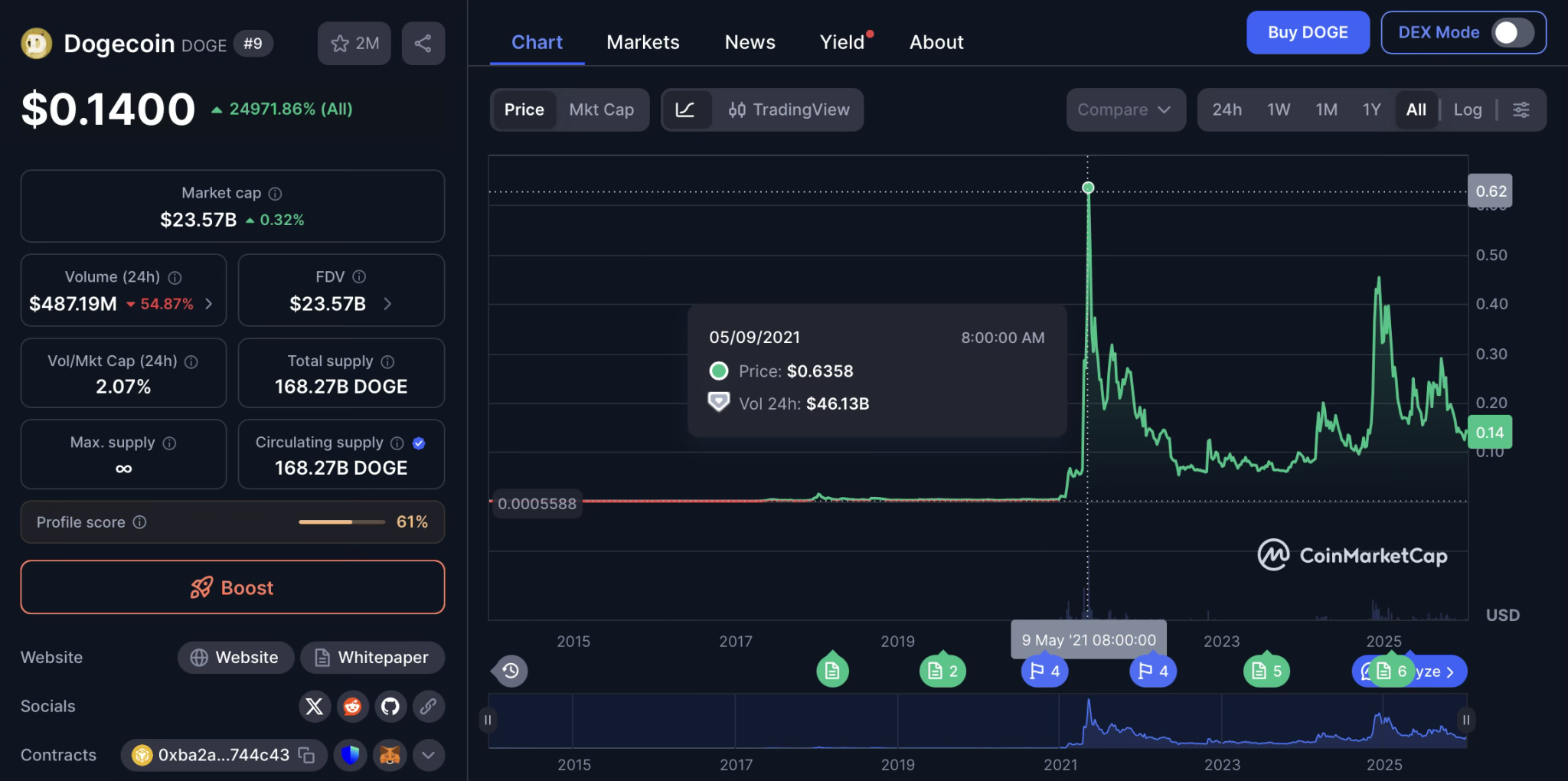Click the history clock icon on timeline
Image resolution: width=1568 pixels, height=781 pixels.
[x=509, y=671]
